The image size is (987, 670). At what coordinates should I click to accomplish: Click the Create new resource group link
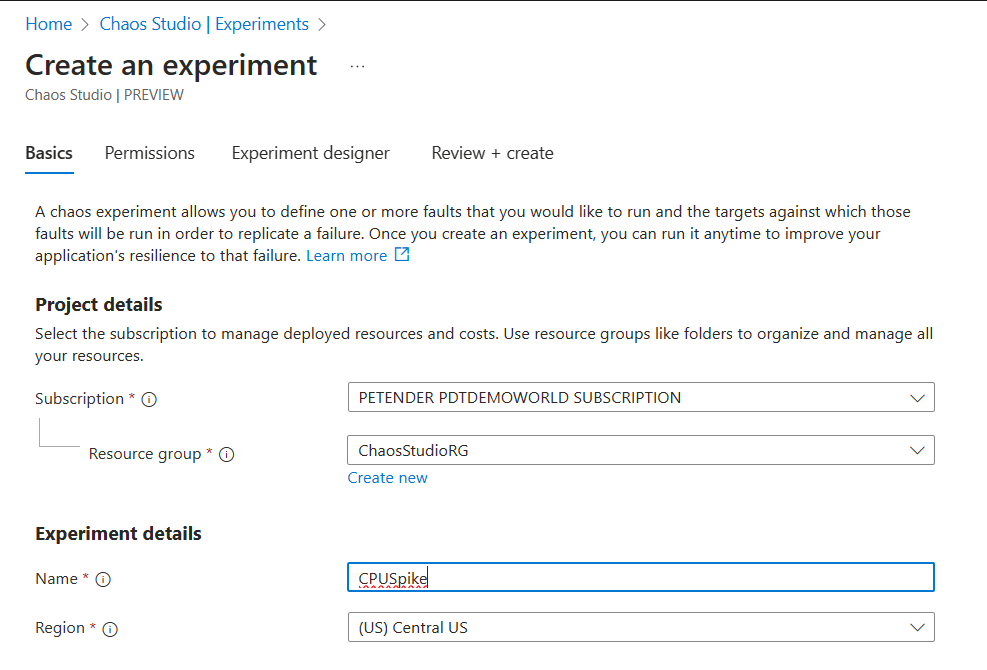[x=387, y=477]
